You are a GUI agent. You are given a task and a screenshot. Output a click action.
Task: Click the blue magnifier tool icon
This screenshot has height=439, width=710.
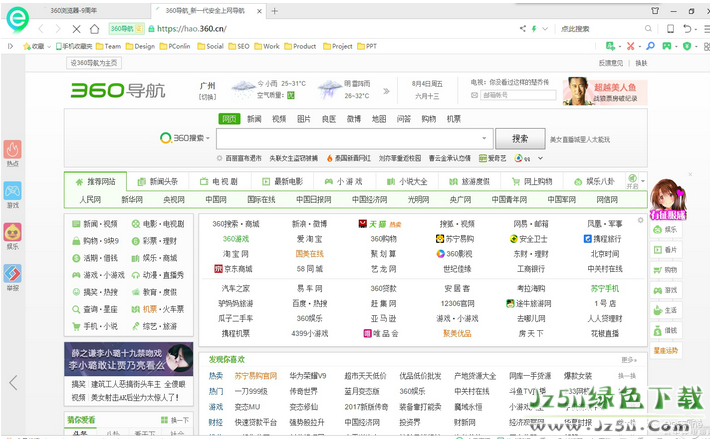click(650, 46)
